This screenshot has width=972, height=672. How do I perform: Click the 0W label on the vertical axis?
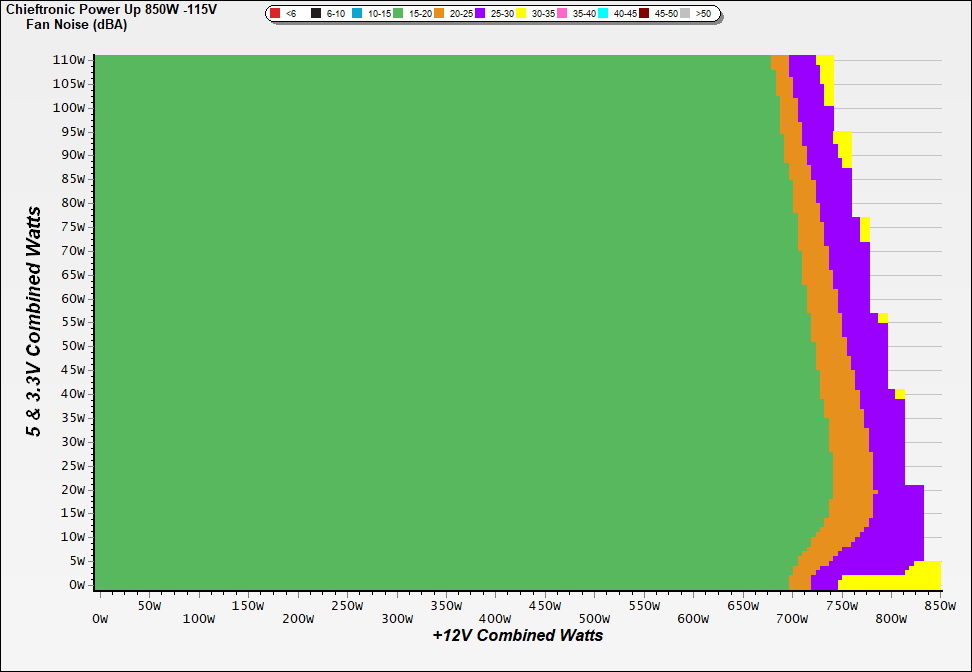click(77, 585)
